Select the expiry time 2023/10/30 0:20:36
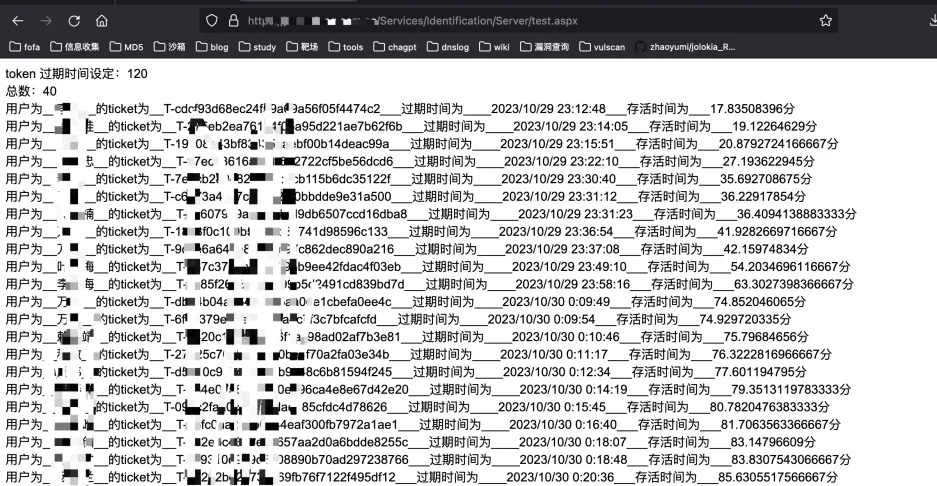This screenshot has height=486, width=937. point(560,477)
